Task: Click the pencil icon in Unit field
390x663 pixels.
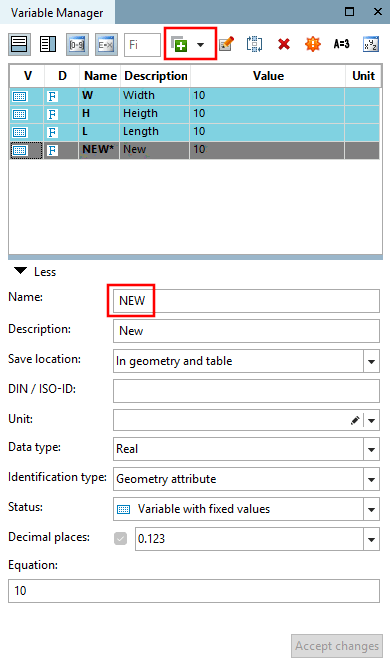Action: click(355, 421)
